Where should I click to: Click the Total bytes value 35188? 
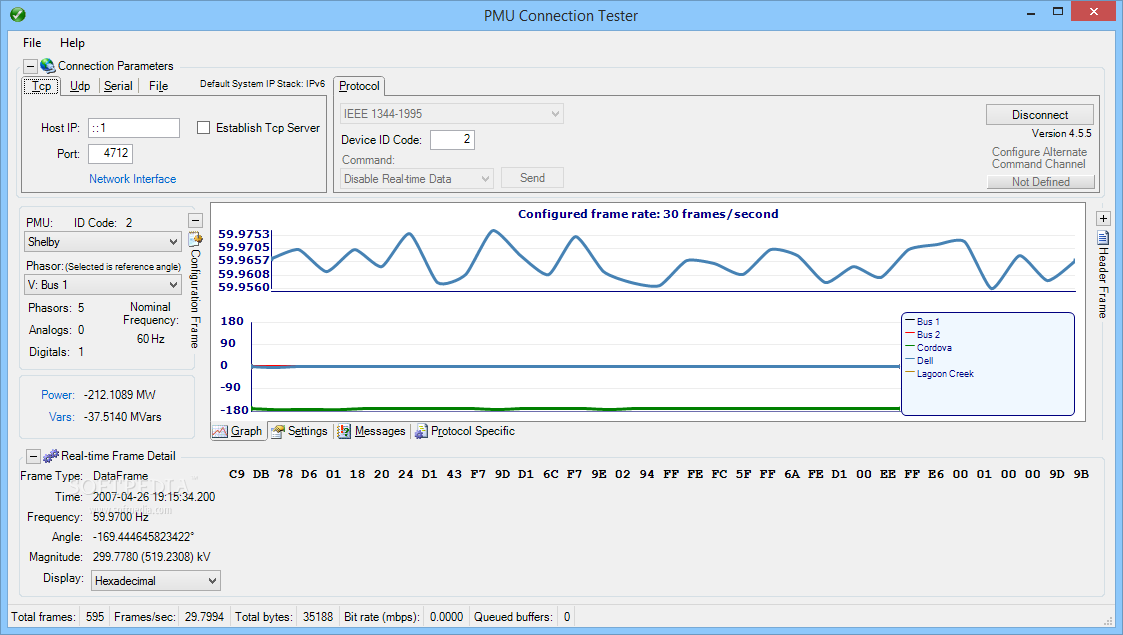point(318,616)
